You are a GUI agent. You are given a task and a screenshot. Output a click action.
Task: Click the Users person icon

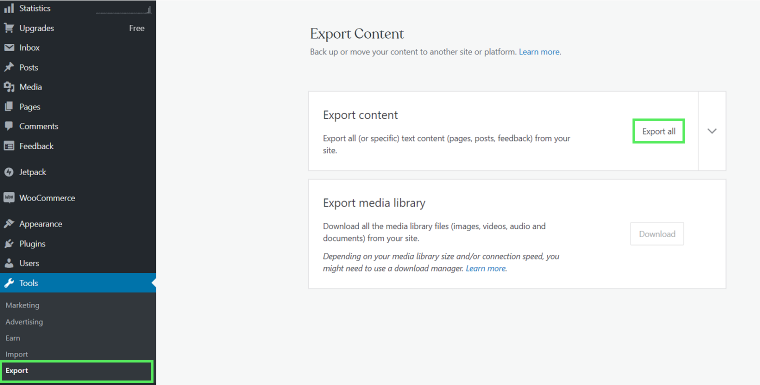tap(9, 263)
